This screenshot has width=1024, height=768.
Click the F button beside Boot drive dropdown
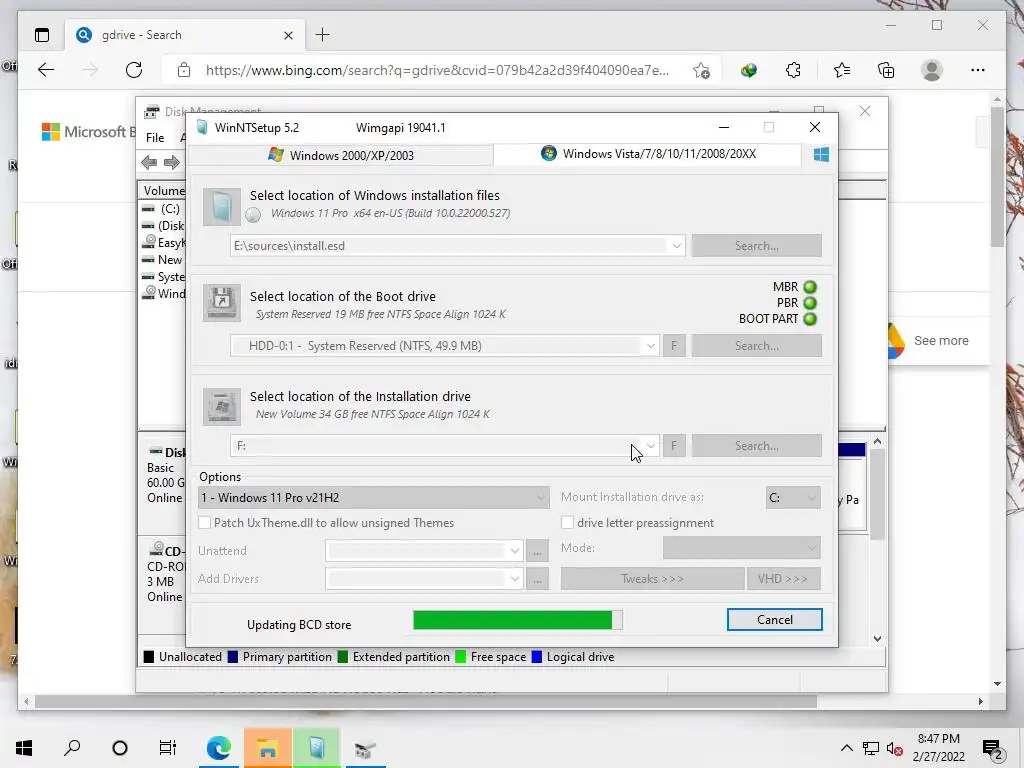[x=674, y=345]
